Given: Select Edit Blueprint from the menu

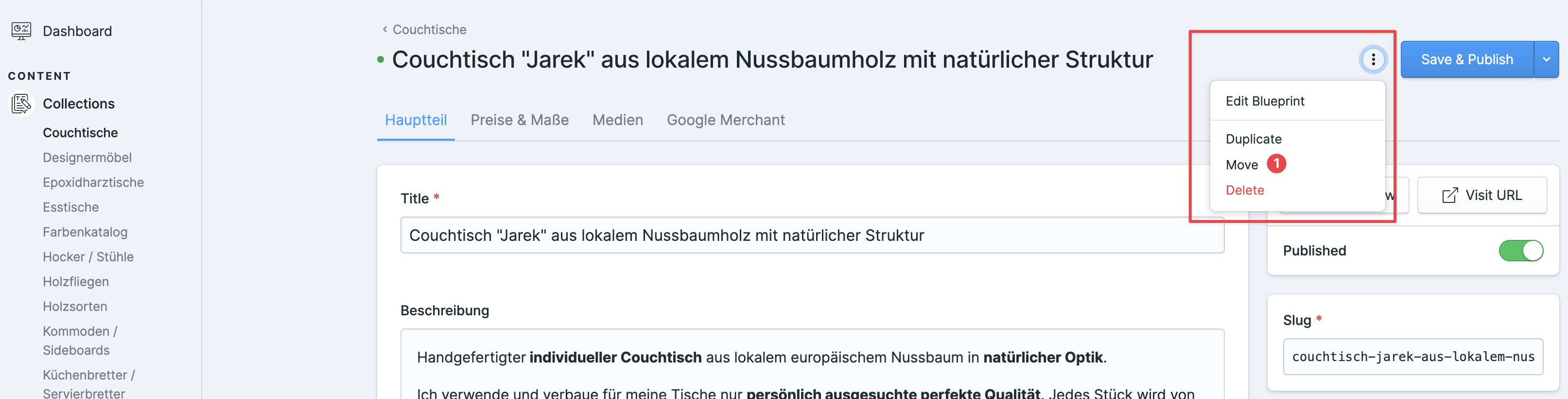Looking at the screenshot, I should (x=1264, y=101).
